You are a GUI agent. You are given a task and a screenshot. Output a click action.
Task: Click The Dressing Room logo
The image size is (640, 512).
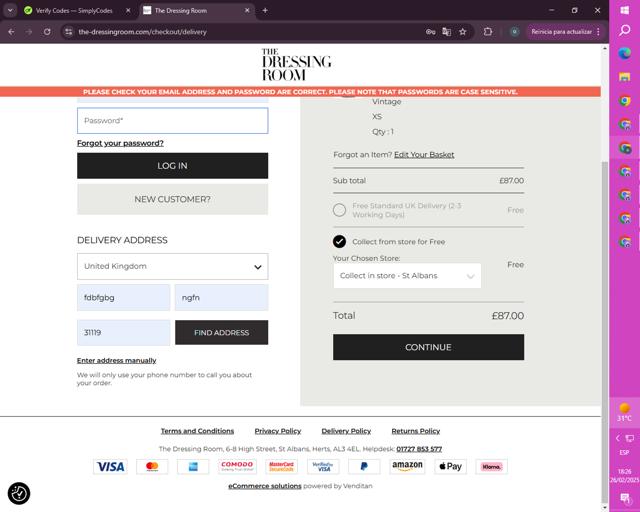coord(296,65)
